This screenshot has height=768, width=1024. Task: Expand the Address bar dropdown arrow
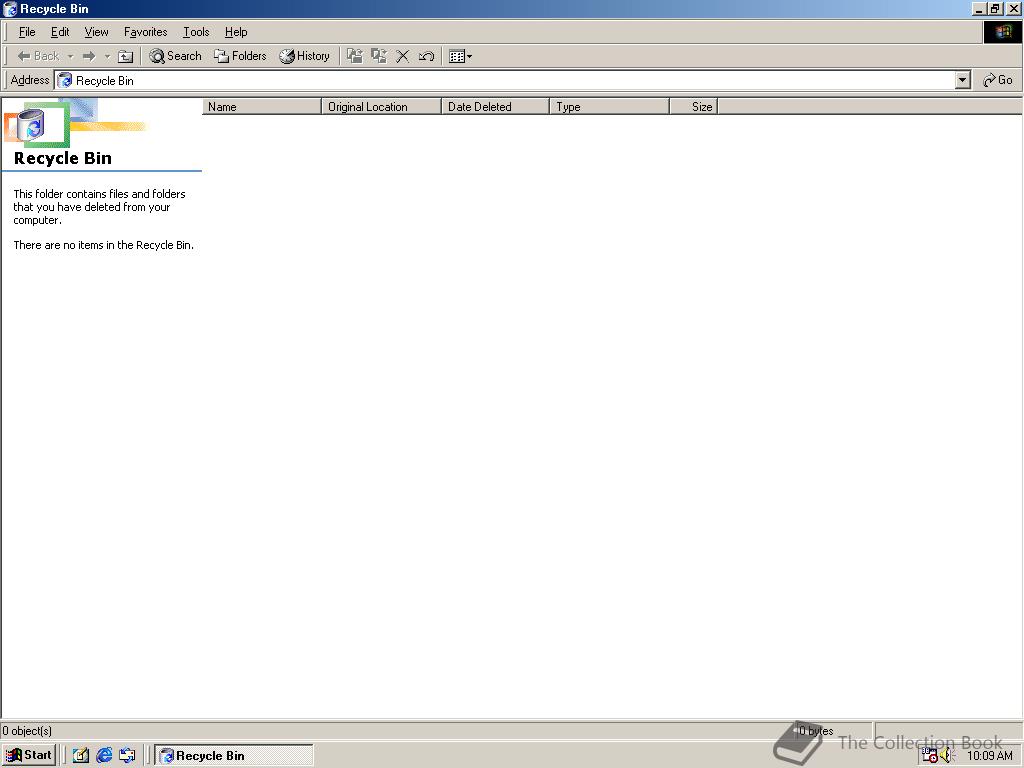[x=963, y=80]
